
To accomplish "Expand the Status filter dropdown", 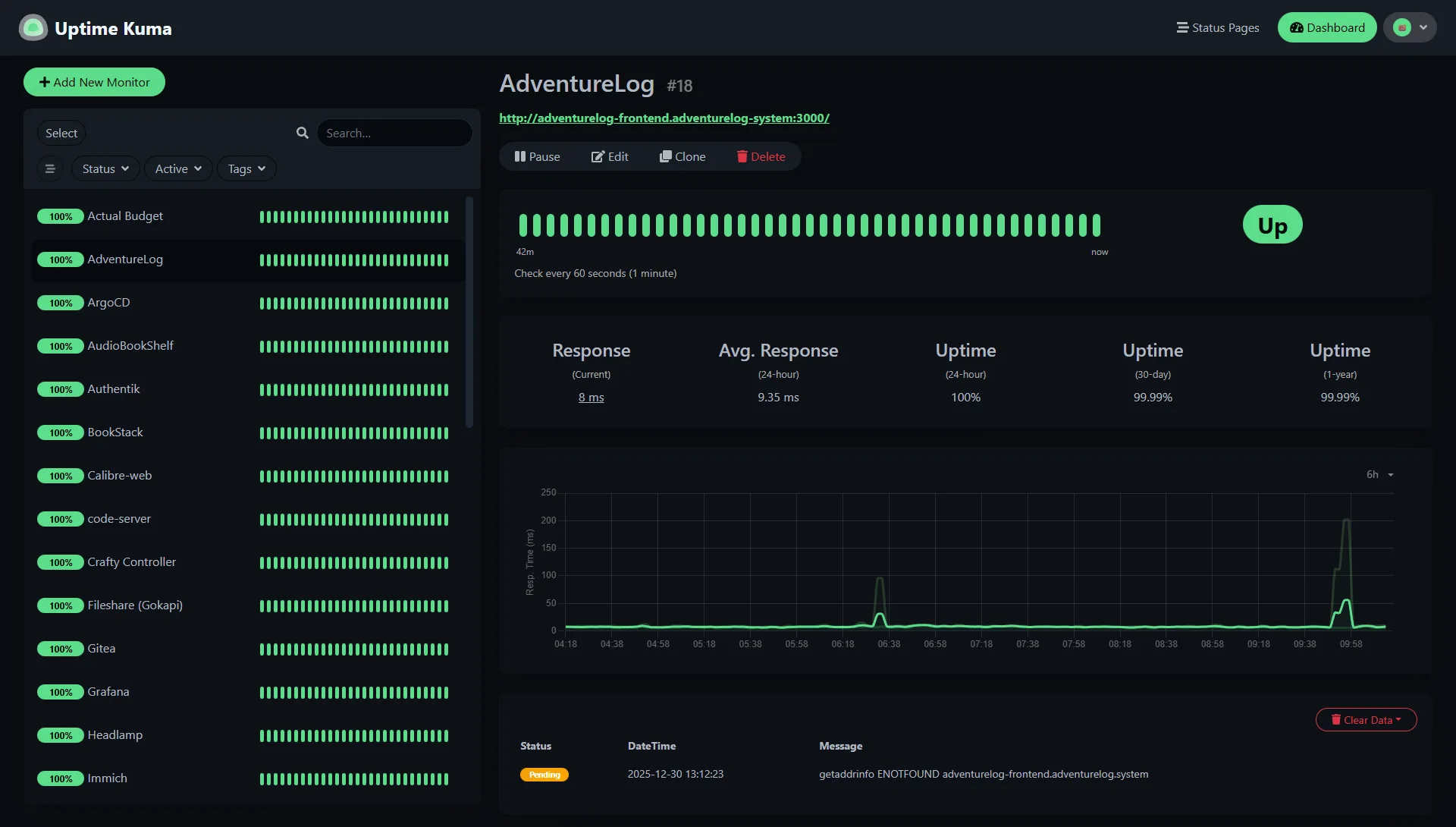I will pos(105,168).
